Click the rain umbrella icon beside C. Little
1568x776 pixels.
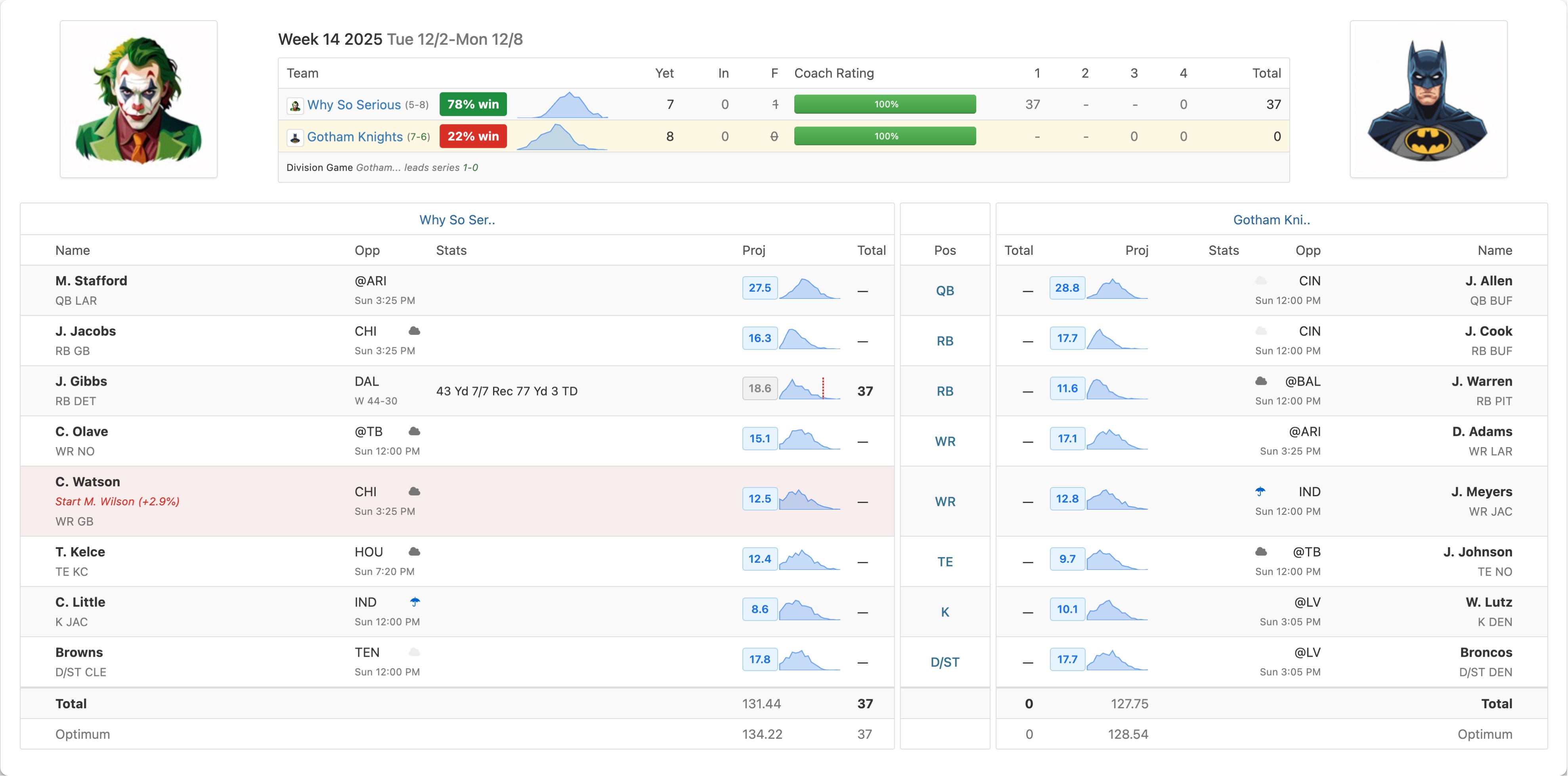(x=415, y=602)
